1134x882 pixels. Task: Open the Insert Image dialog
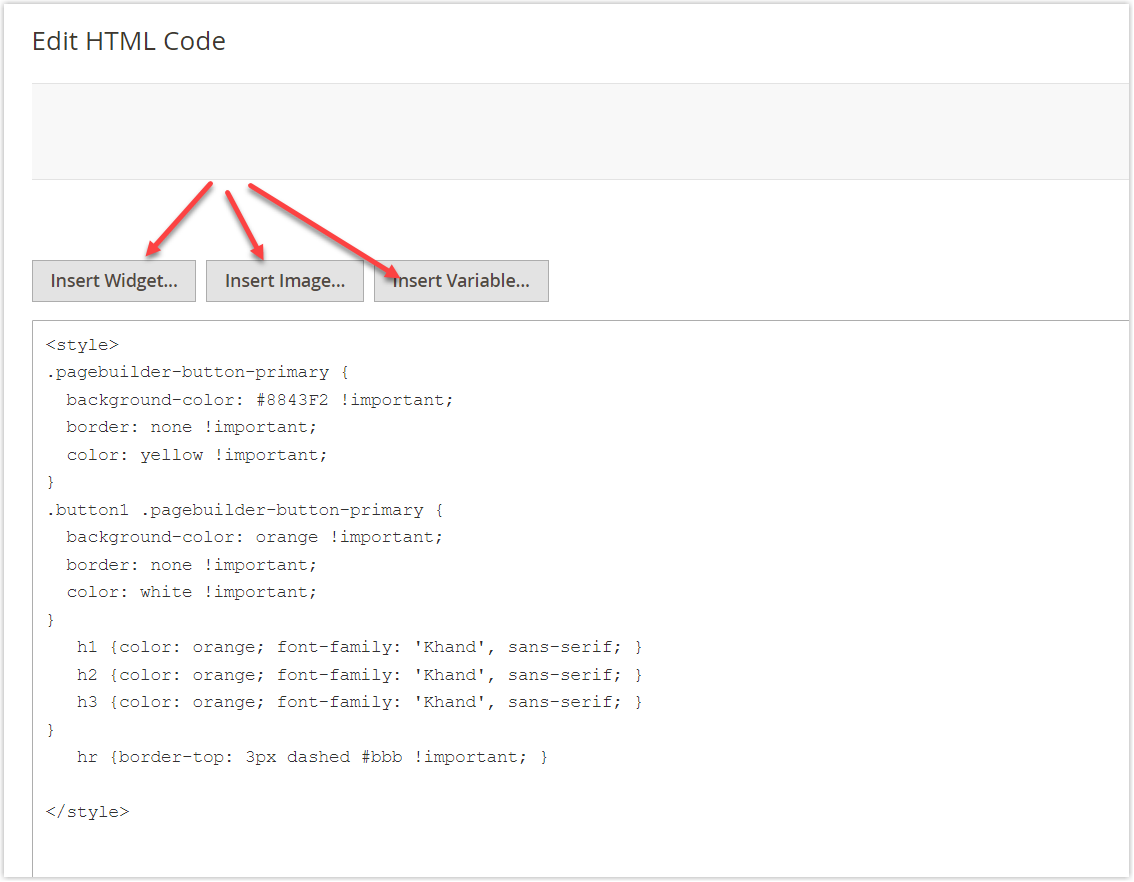[284, 281]
